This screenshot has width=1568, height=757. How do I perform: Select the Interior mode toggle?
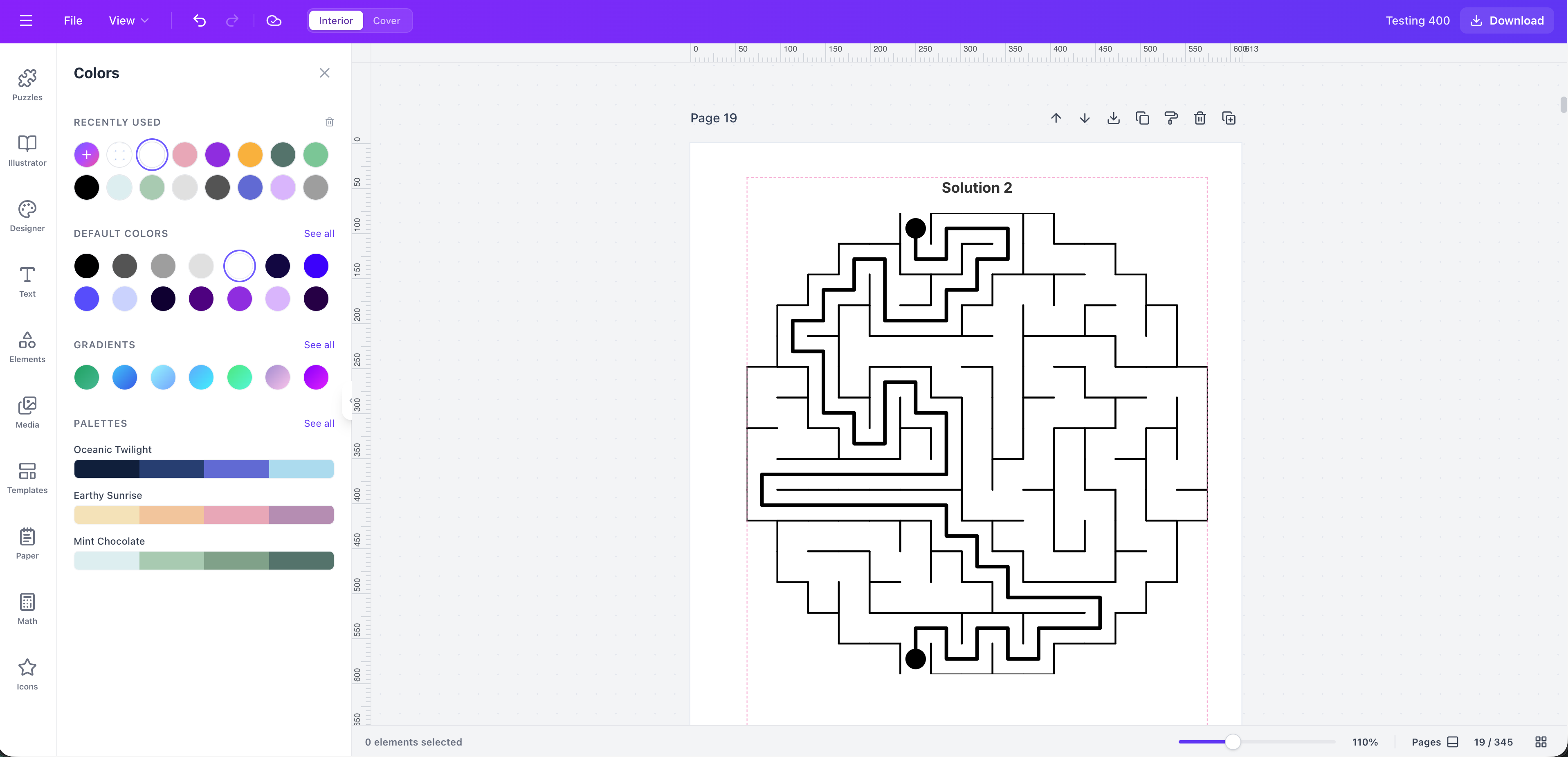click(x=335, y=20)
